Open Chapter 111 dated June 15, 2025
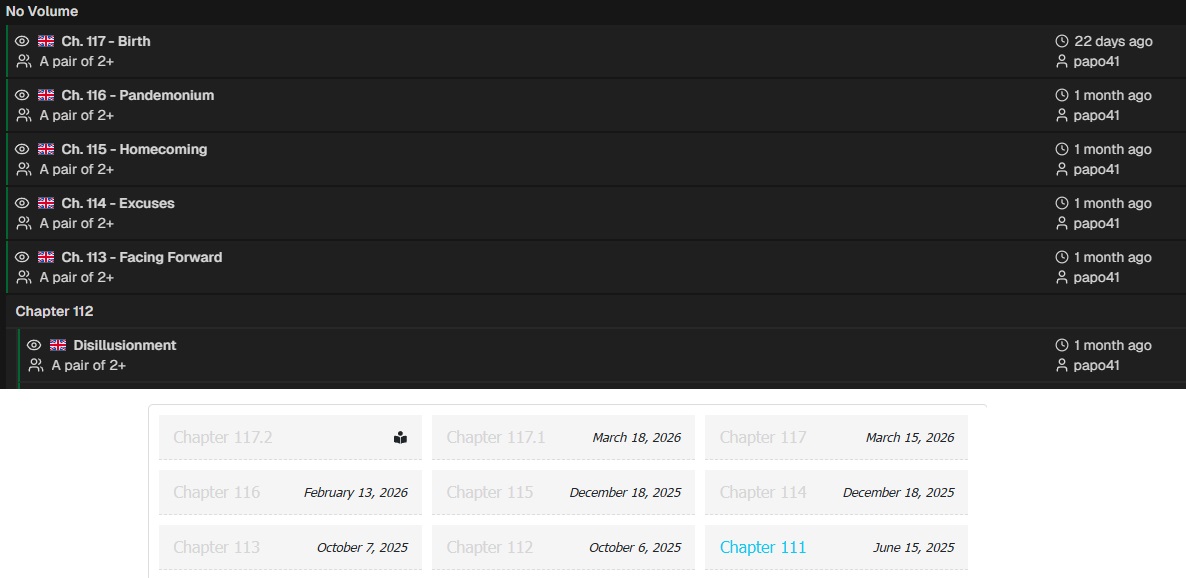This screenshot has width=1186, height=578. pyautogui.click(x=762, y=548)
